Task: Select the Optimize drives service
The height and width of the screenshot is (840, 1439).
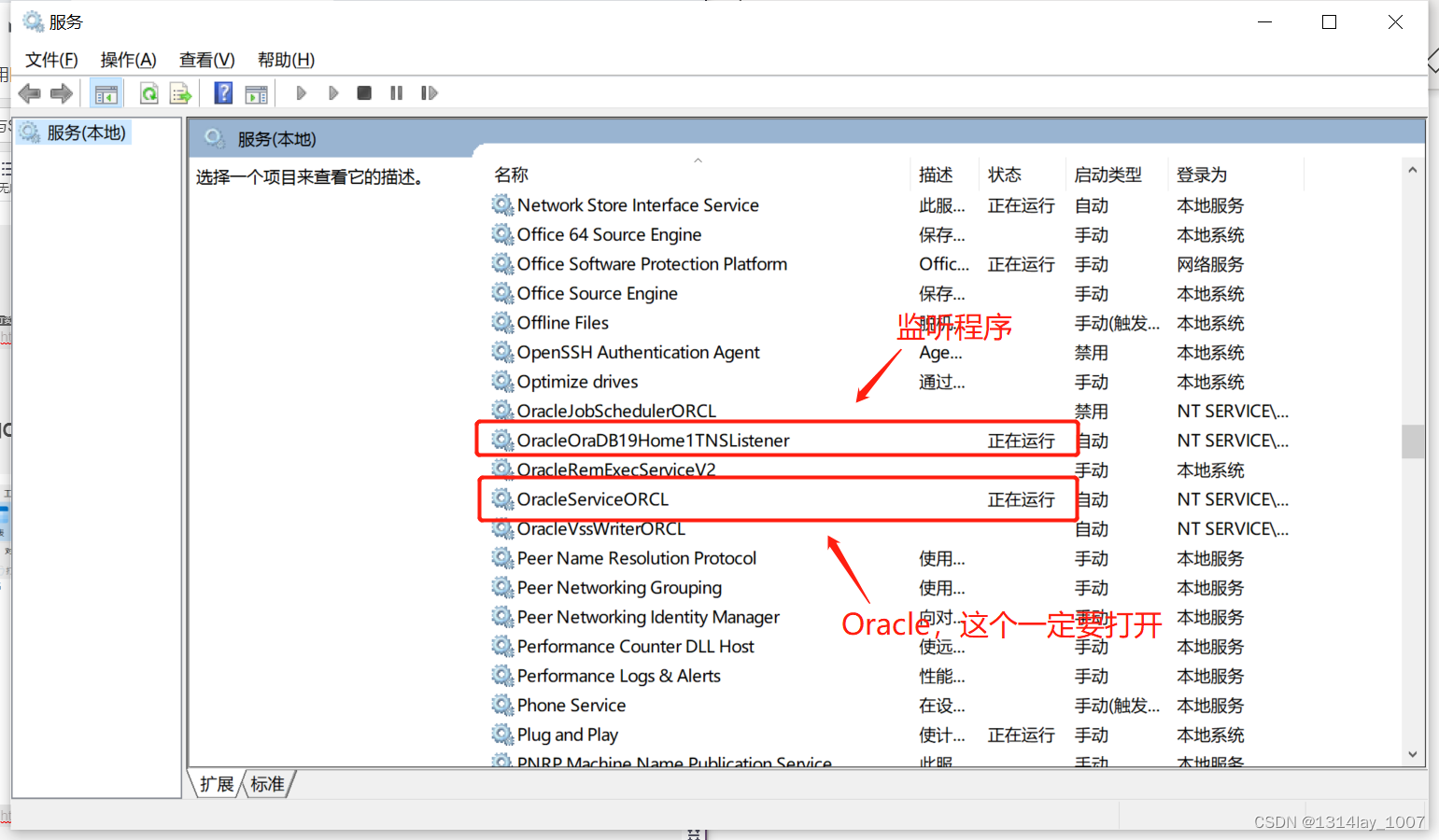Action: [x=577, y=382]
